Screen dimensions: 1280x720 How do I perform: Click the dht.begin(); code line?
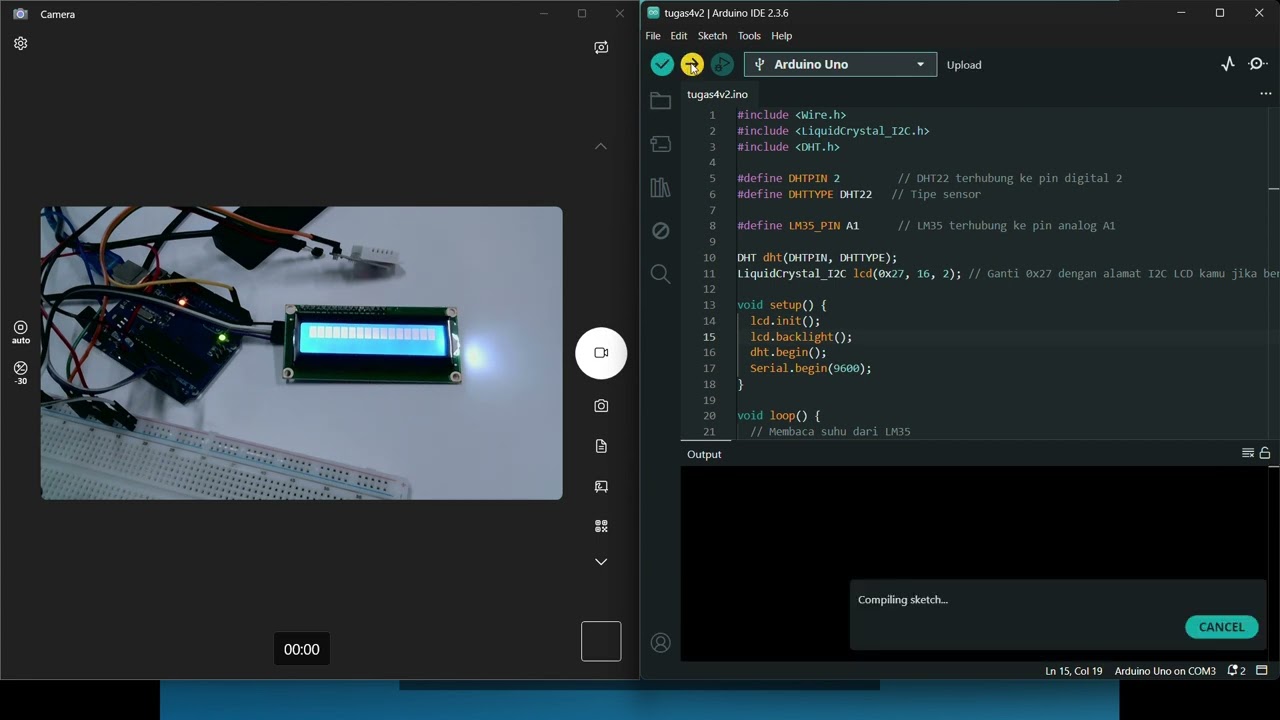[788, 352]
